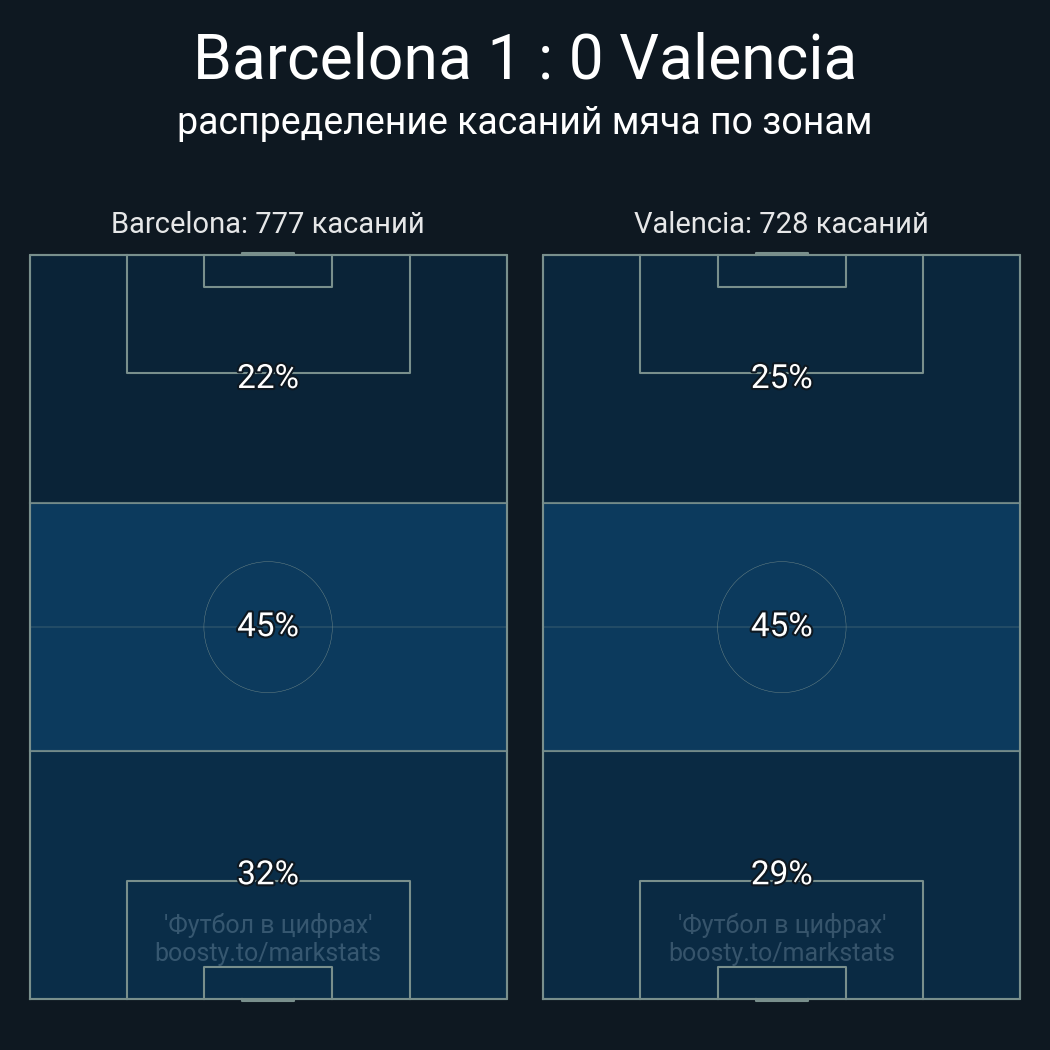Click the subtitle "распределение касаний мяча по зонам"

point(524,121)
